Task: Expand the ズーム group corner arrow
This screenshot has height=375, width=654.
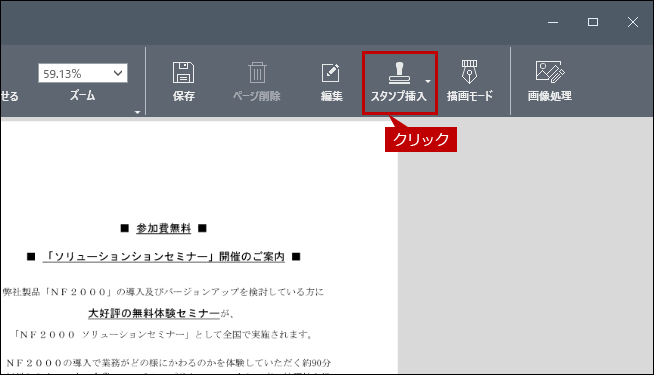Action: [x=137, y=112]
